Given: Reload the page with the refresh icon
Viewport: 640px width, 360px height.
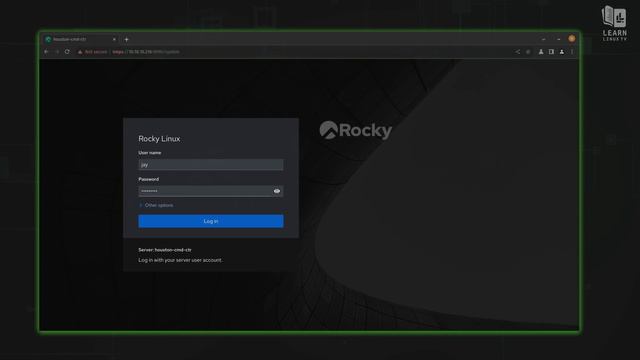Looking at the screenshot, I should coord(67,52).
